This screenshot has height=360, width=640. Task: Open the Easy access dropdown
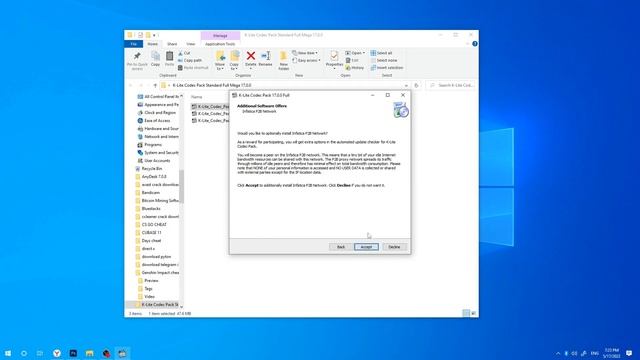coord(307,60)
